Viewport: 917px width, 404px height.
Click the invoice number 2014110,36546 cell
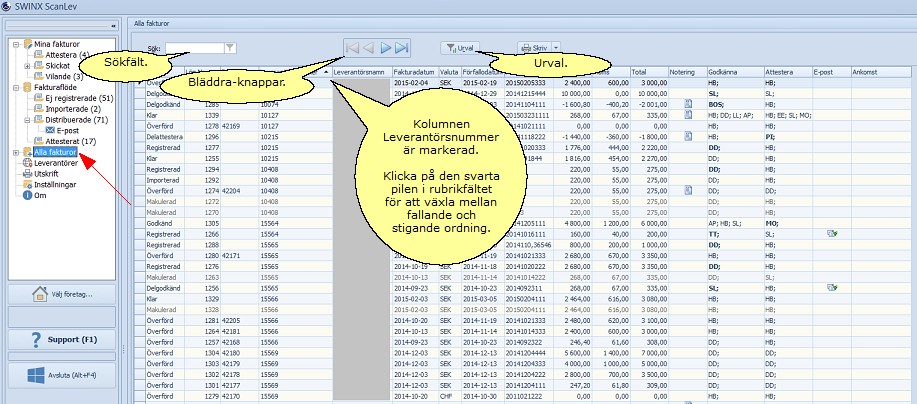(529, 245)
